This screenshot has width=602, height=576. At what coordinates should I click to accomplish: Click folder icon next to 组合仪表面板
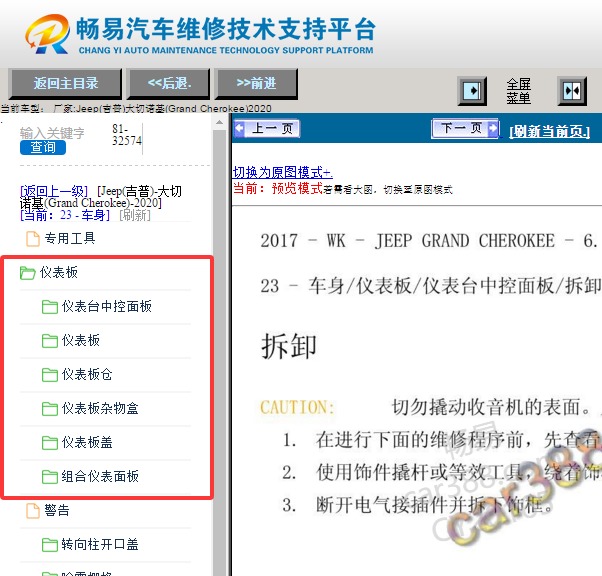(50, 477)
